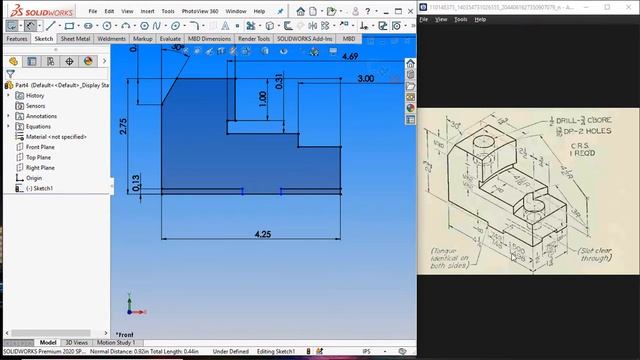The width and height of the screenshot is (640, 360).
Task: Open the Tools menu in SOLIDWORKS
Action: [x=168, y=11]
